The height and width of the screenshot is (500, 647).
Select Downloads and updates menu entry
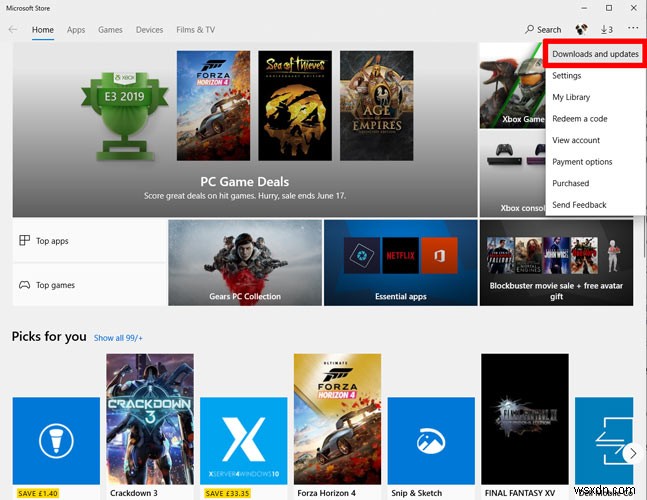point(595,54)
